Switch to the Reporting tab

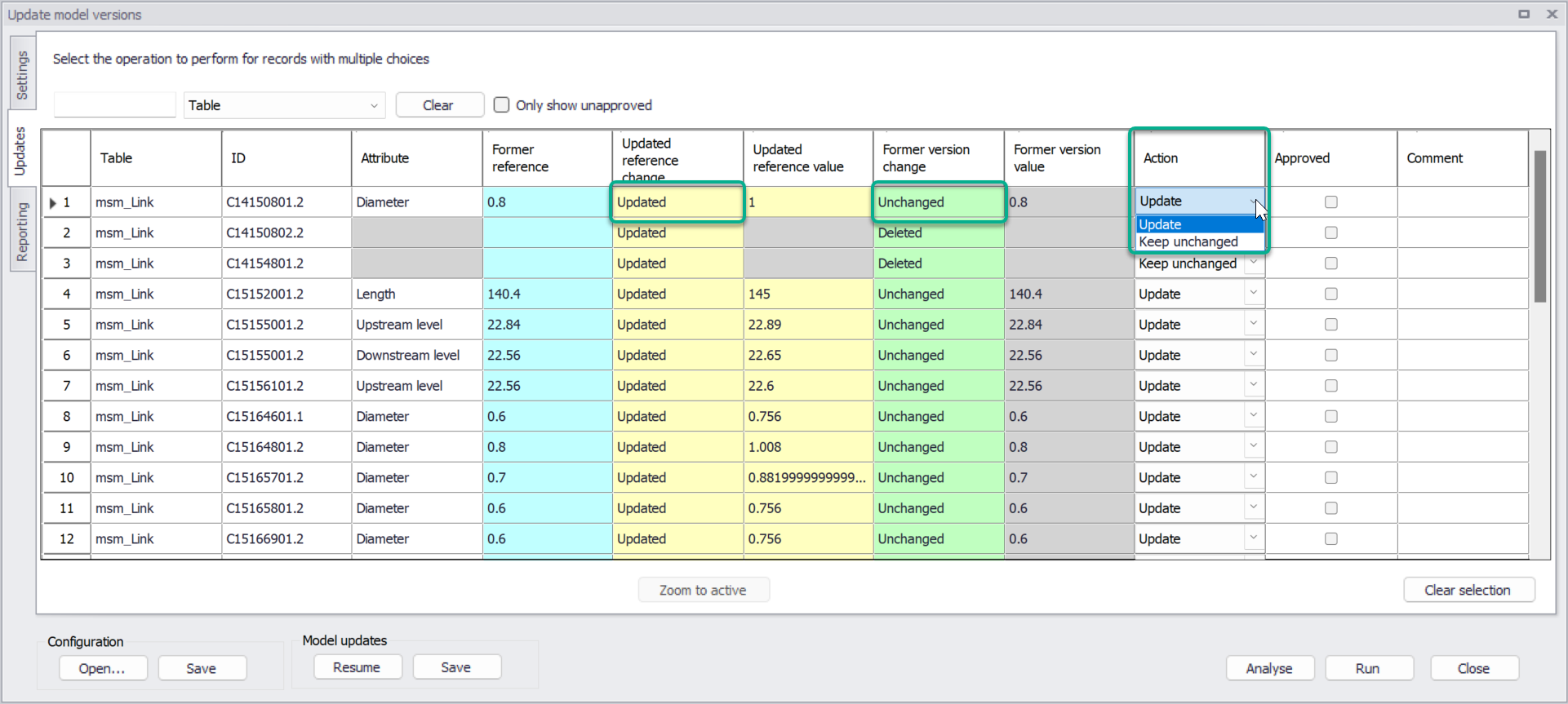point(22,231)
